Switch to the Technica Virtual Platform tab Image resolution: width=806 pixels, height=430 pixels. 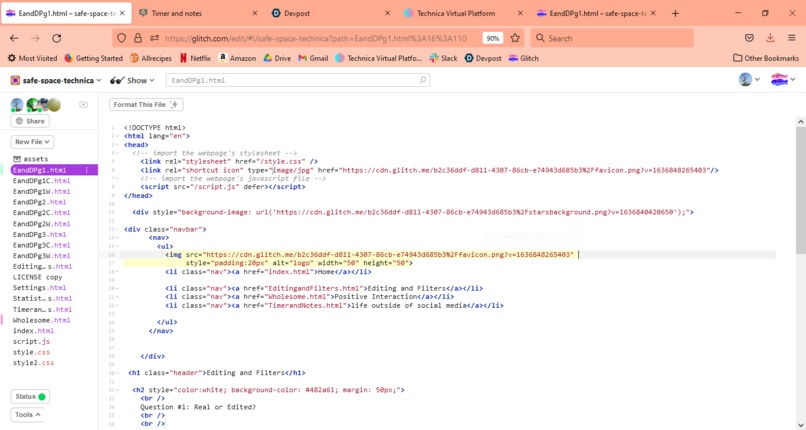click(x=464, y=13)
